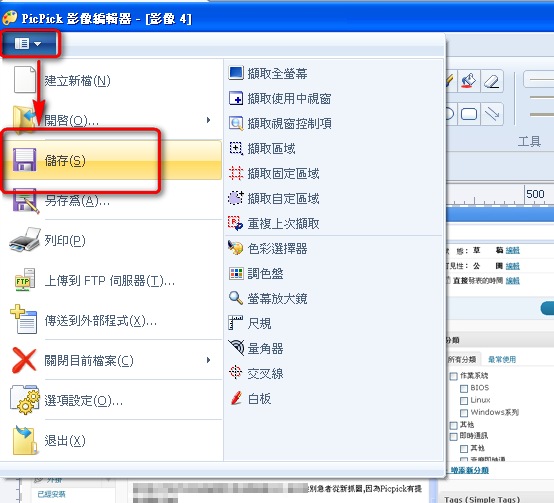Viewport: 554px width, 503px height.
Task: Click the 增添新分類 link
Action: tap(469, 470)
